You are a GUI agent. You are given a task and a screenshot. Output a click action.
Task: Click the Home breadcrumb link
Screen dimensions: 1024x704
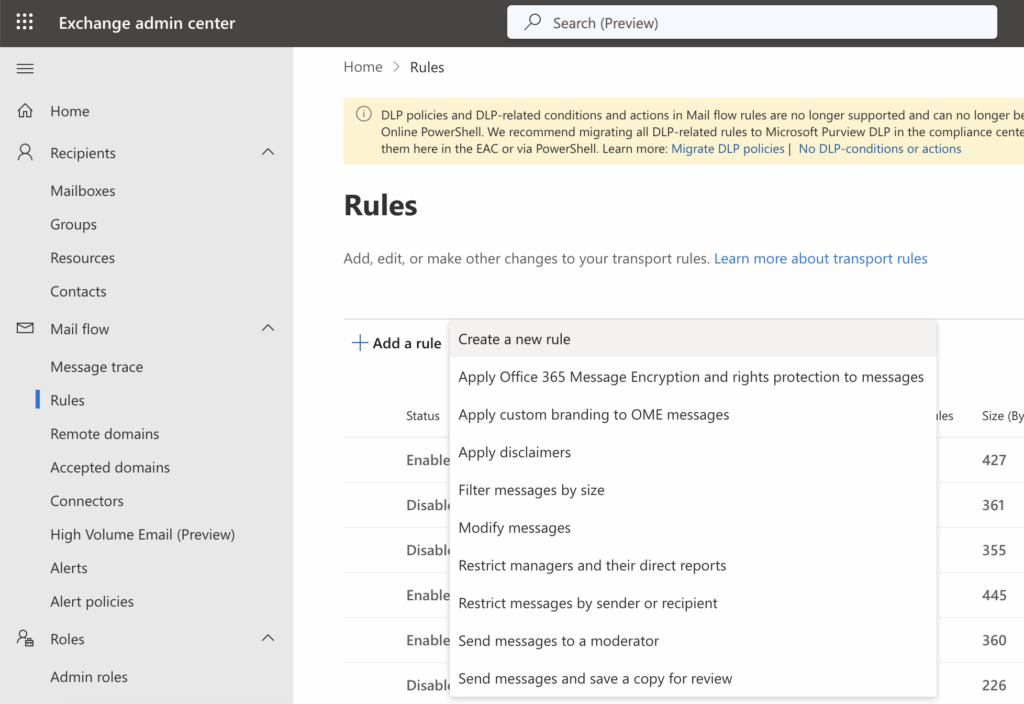tap(362, 66)
